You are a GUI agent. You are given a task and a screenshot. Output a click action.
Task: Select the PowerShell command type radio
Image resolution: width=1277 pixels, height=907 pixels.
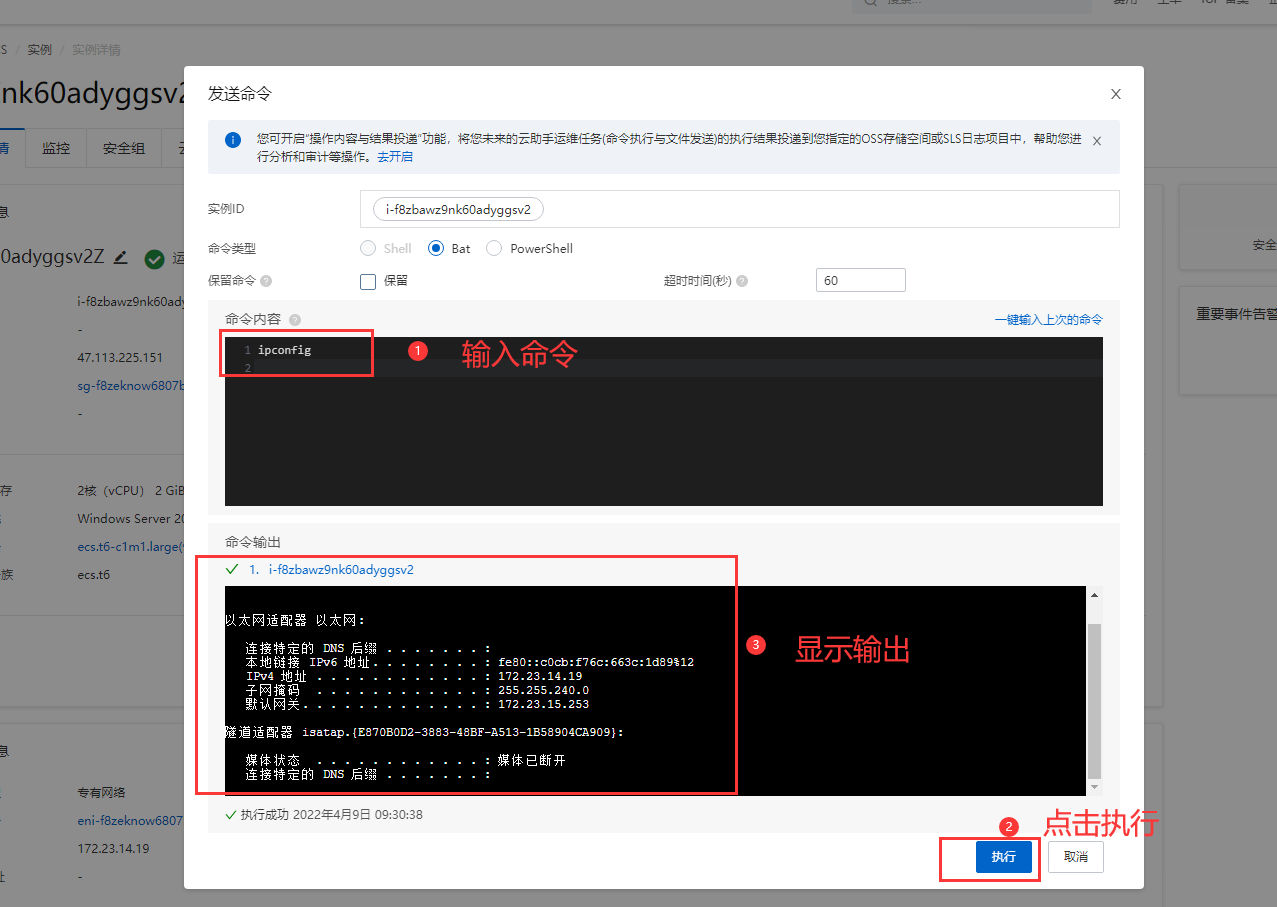click(494, 248)
